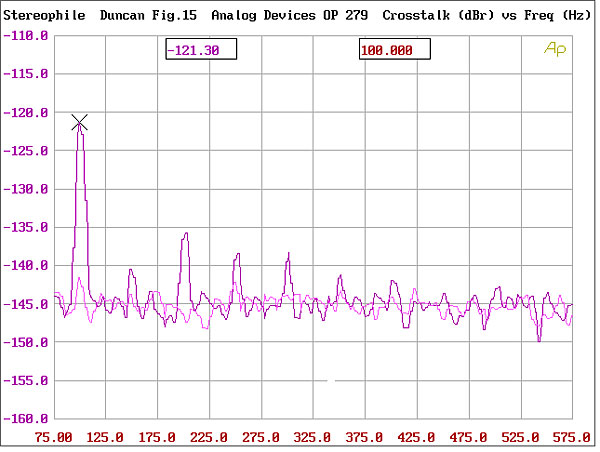Click the 200 Hz peak of the dark trace

[x=186, y=233]
